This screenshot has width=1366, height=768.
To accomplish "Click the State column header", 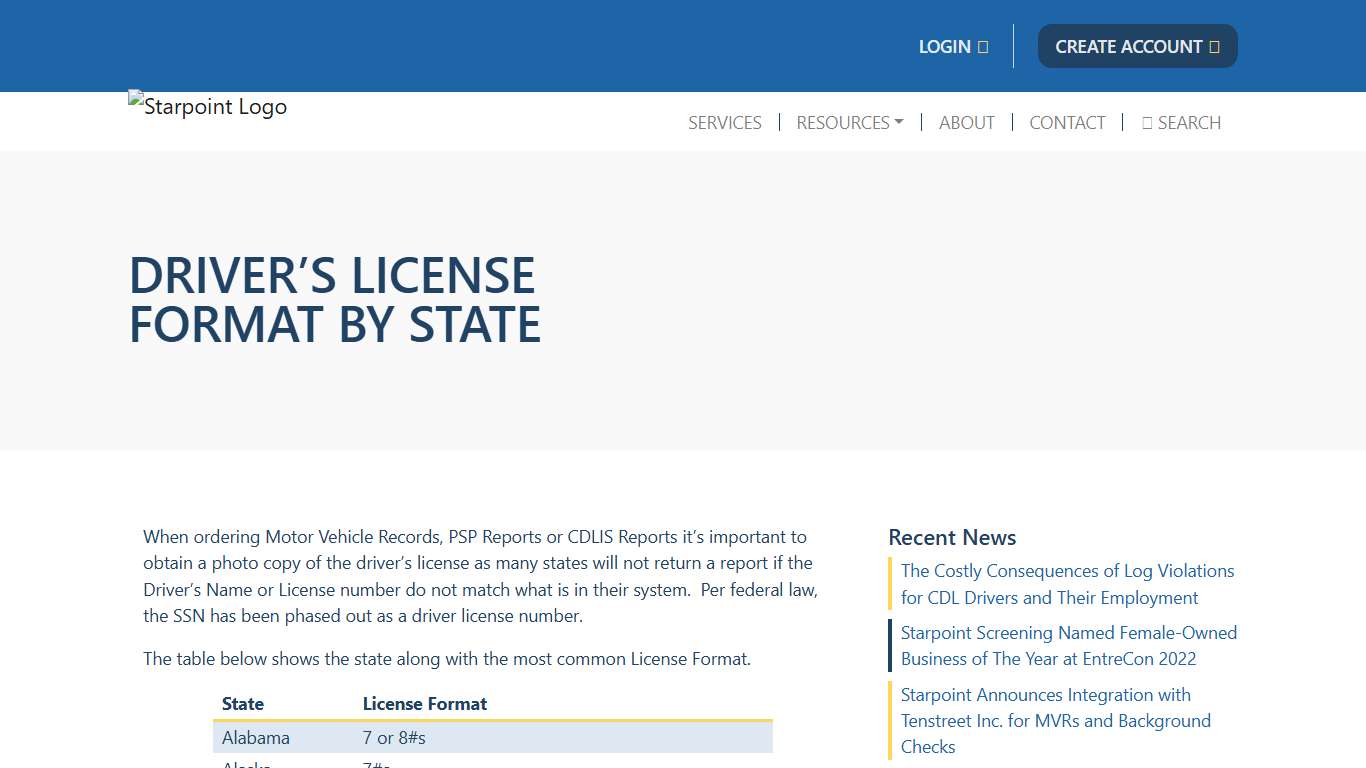I will click(242, 703).
